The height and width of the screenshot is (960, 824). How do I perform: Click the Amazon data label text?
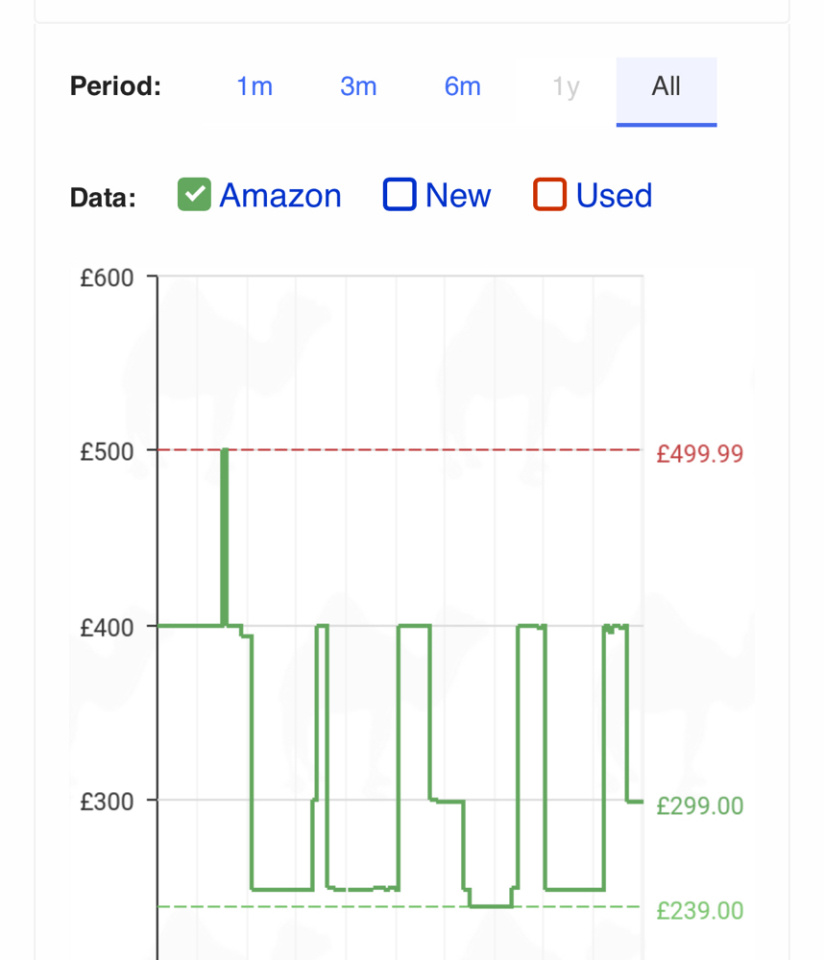coord(280,195)
